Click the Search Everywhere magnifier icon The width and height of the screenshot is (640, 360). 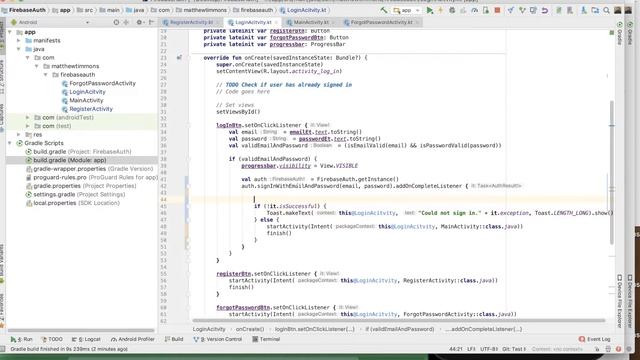pos(607,10)
